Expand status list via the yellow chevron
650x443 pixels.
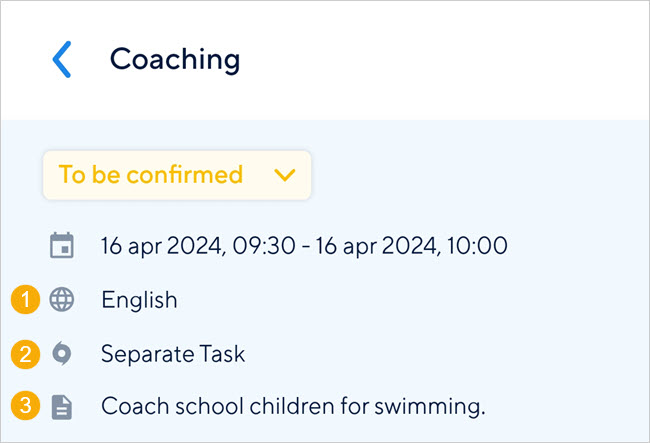point(285,175)
